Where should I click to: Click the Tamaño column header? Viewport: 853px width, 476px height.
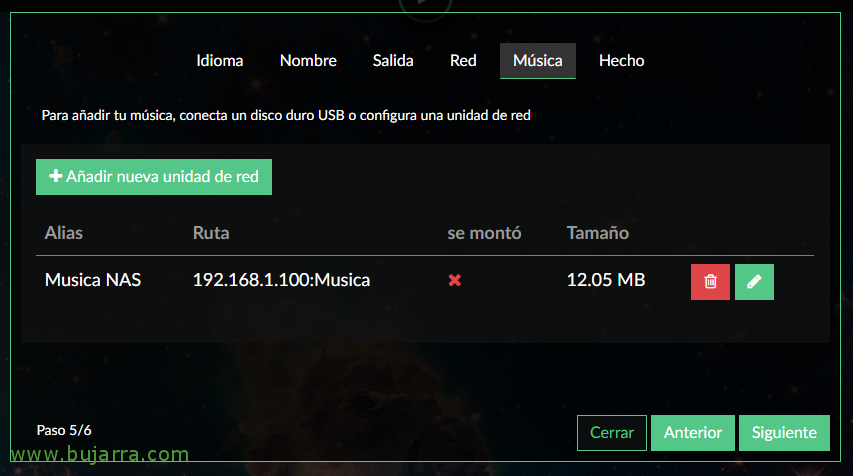(597, 233)
